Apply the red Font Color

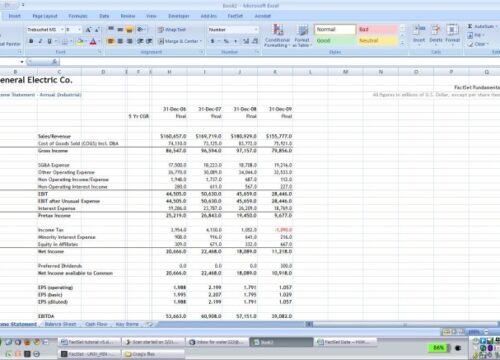[93, 41]
